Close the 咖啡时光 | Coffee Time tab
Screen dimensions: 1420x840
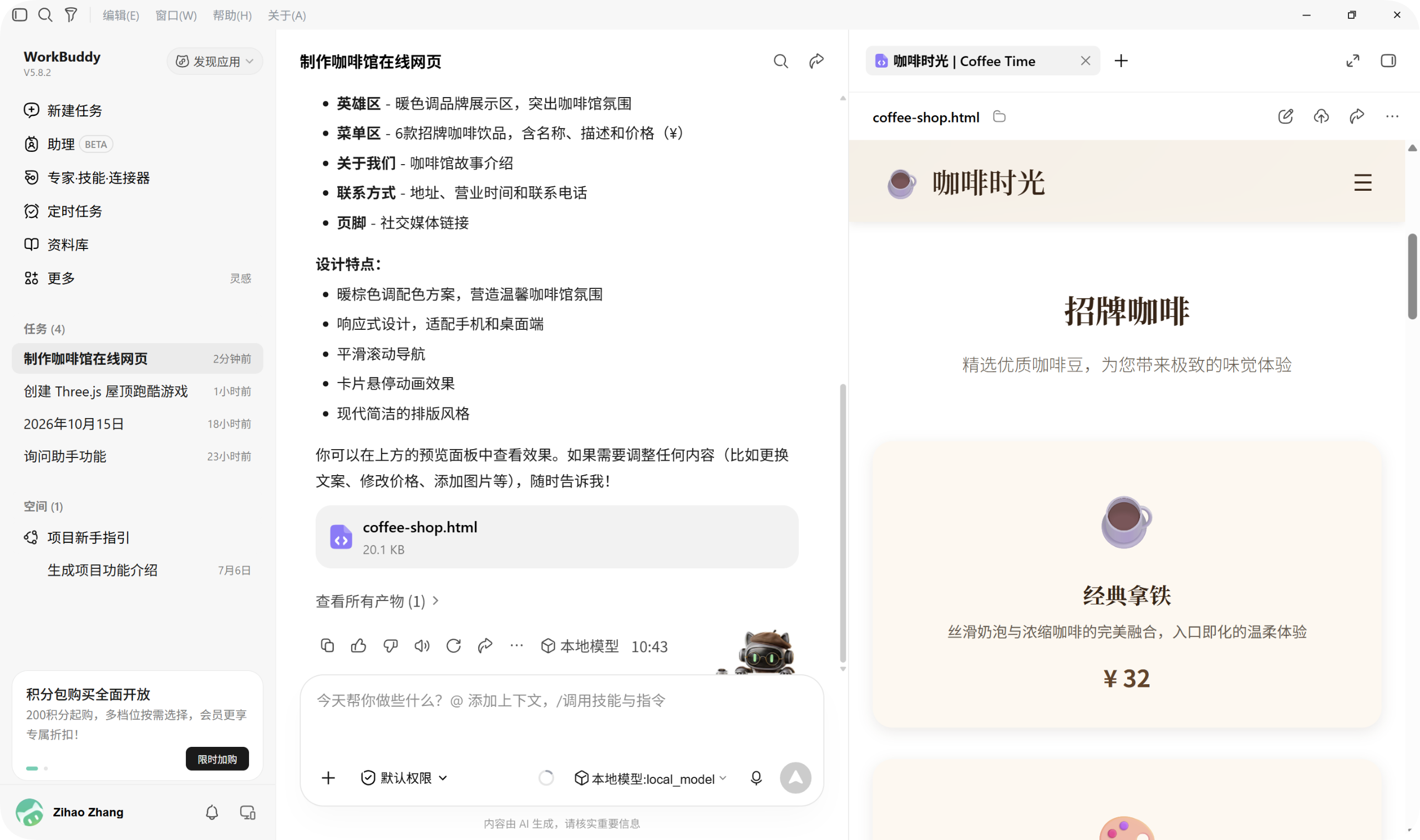tap(1085, 60)
